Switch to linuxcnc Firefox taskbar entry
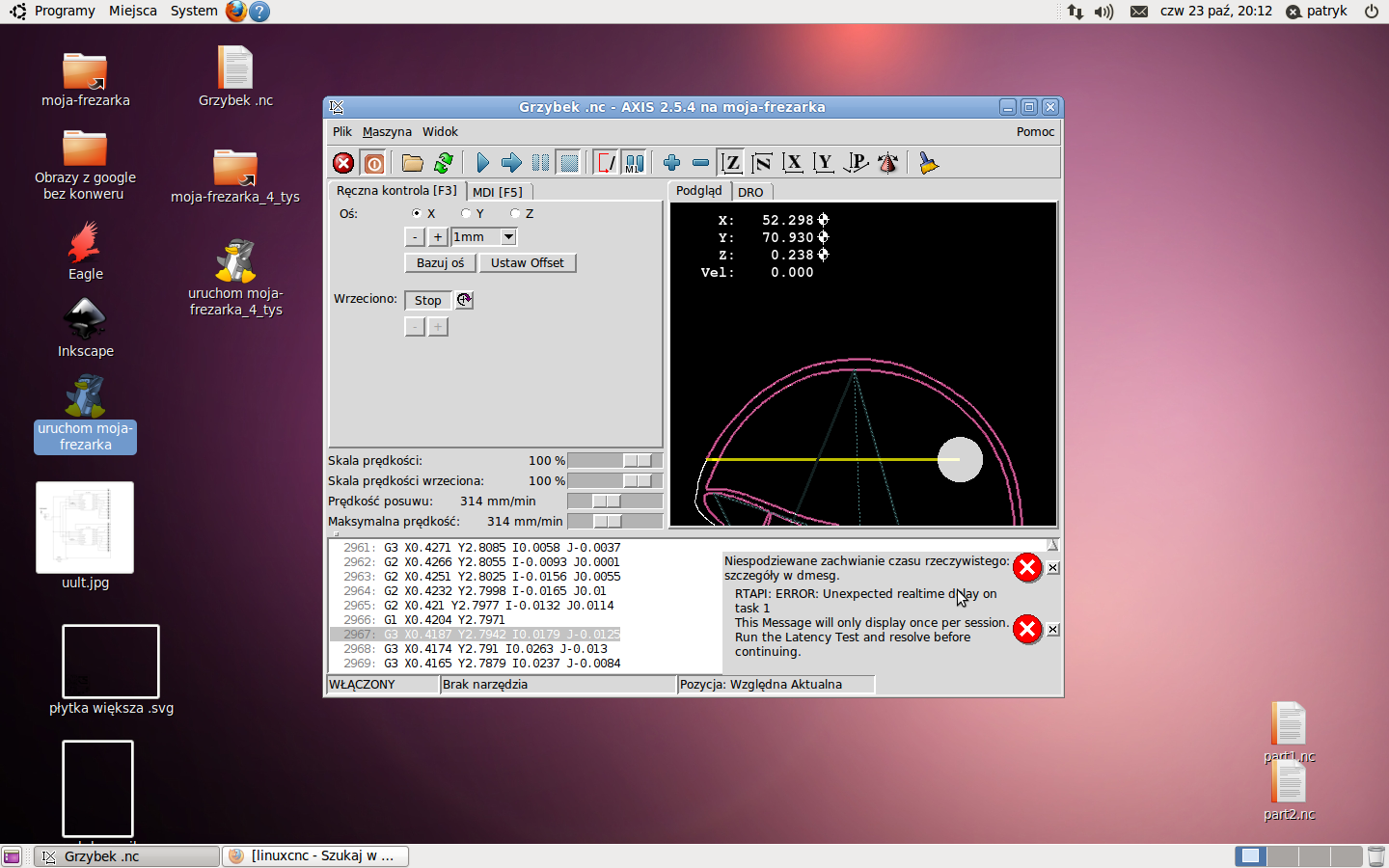Screen dimensions: 1389x868 click(x=315, y=856)
